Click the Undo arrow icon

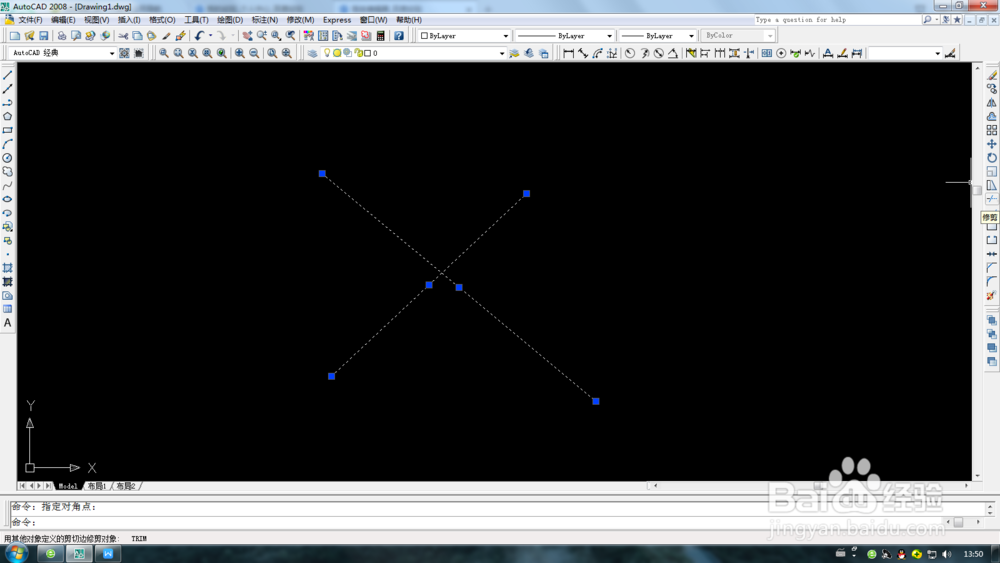[200, 36]
